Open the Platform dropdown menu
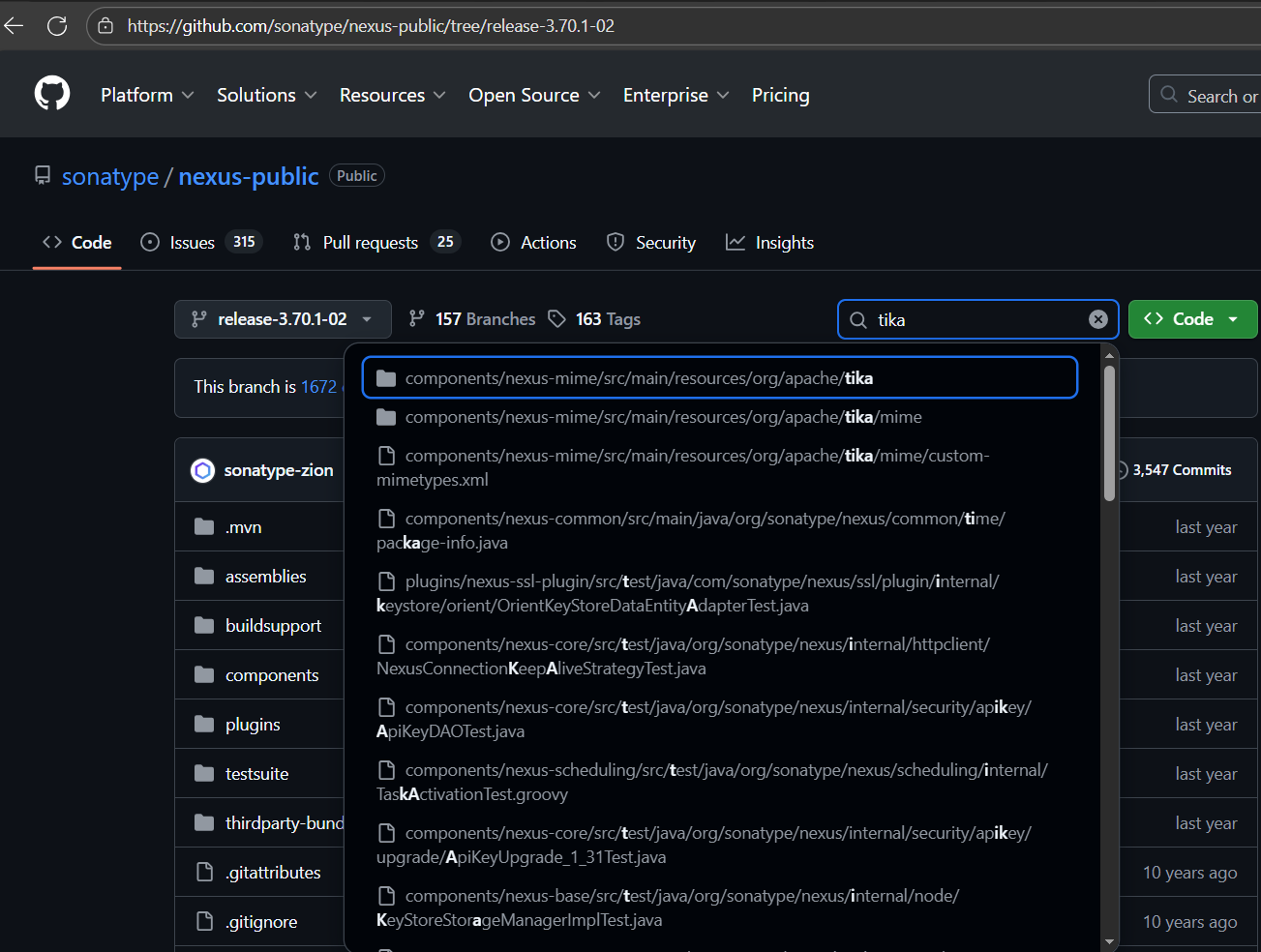Screen dimensions: 1261x952 [147, 95]
